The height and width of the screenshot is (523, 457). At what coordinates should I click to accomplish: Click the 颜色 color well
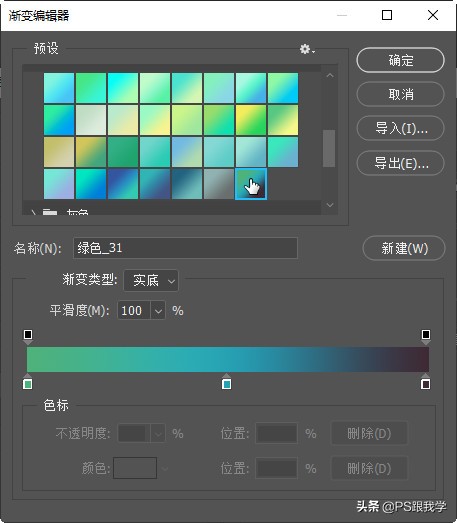click(x=135, y=468)
